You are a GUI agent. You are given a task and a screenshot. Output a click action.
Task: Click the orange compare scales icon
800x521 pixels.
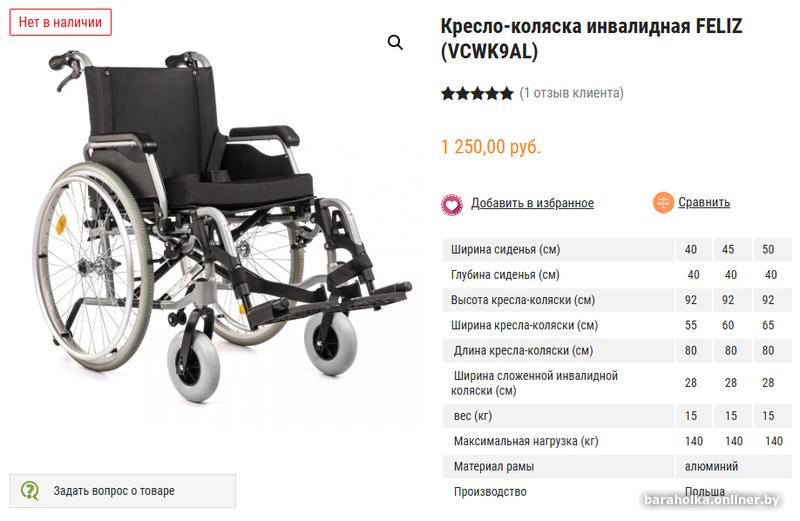[663, 203]
